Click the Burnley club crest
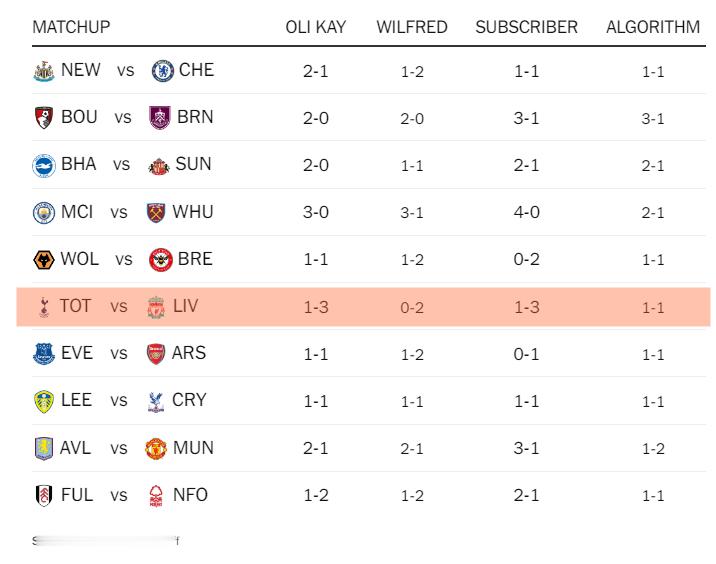The image size is (716, 564). 159,118
